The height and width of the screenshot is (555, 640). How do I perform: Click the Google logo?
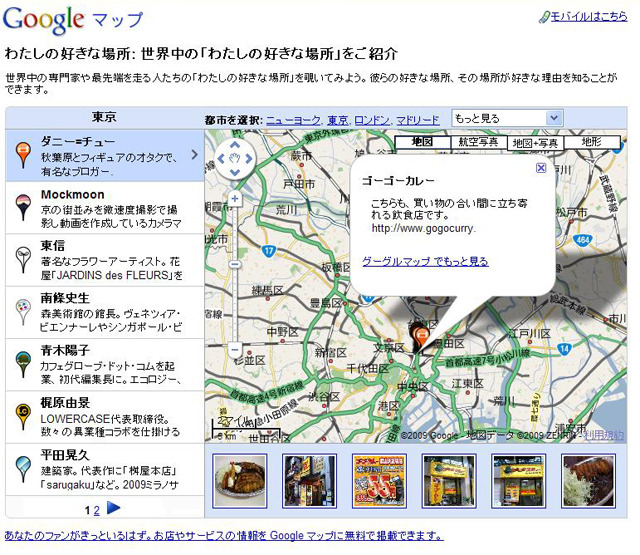44,20
